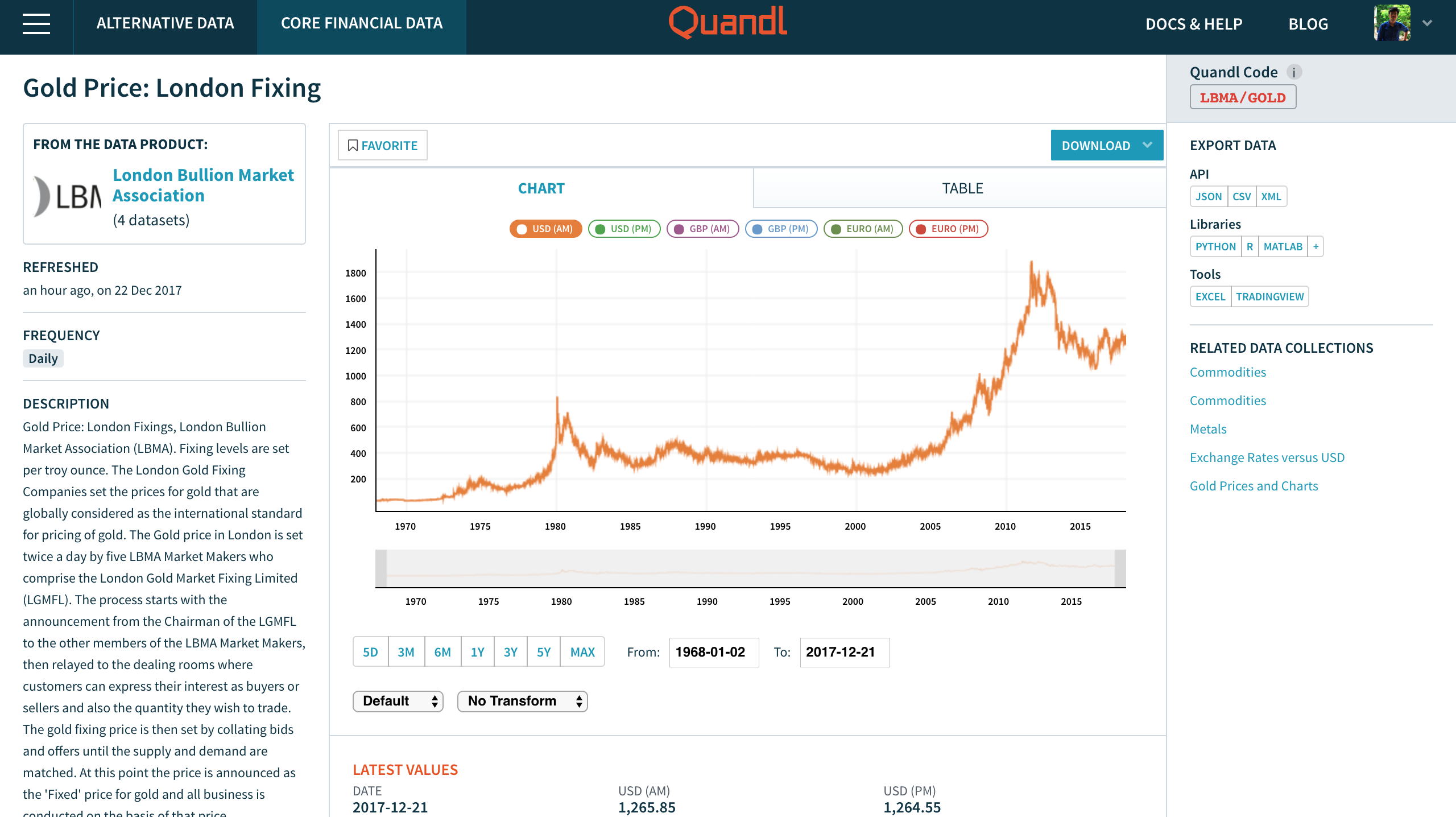
Task: Open the Gold Prices and Charts link
Action: [x=1254, y=486]
